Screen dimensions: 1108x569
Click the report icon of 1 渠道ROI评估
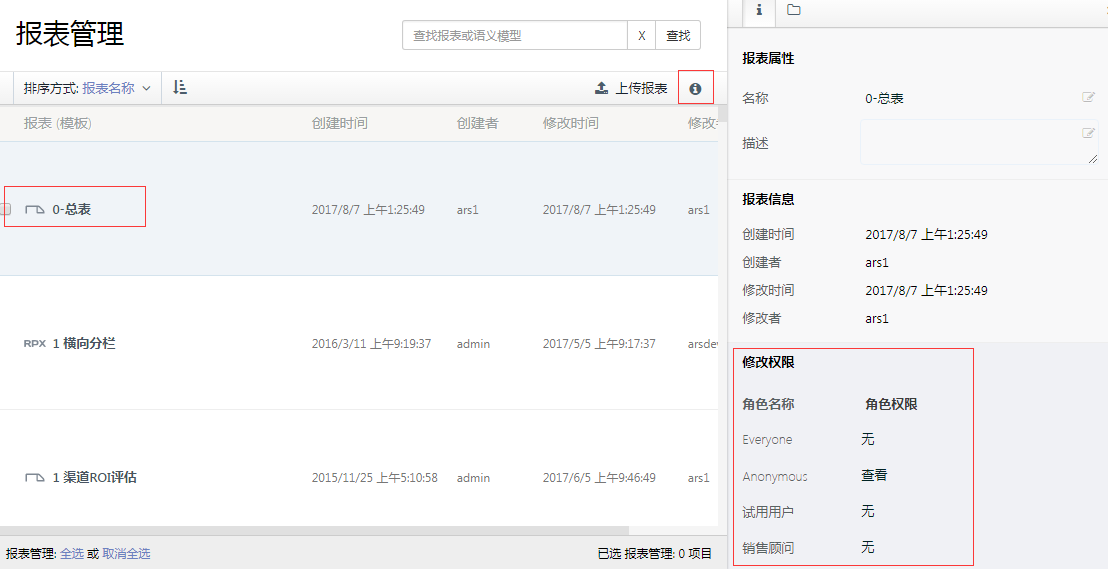click(x=35, y=478)
